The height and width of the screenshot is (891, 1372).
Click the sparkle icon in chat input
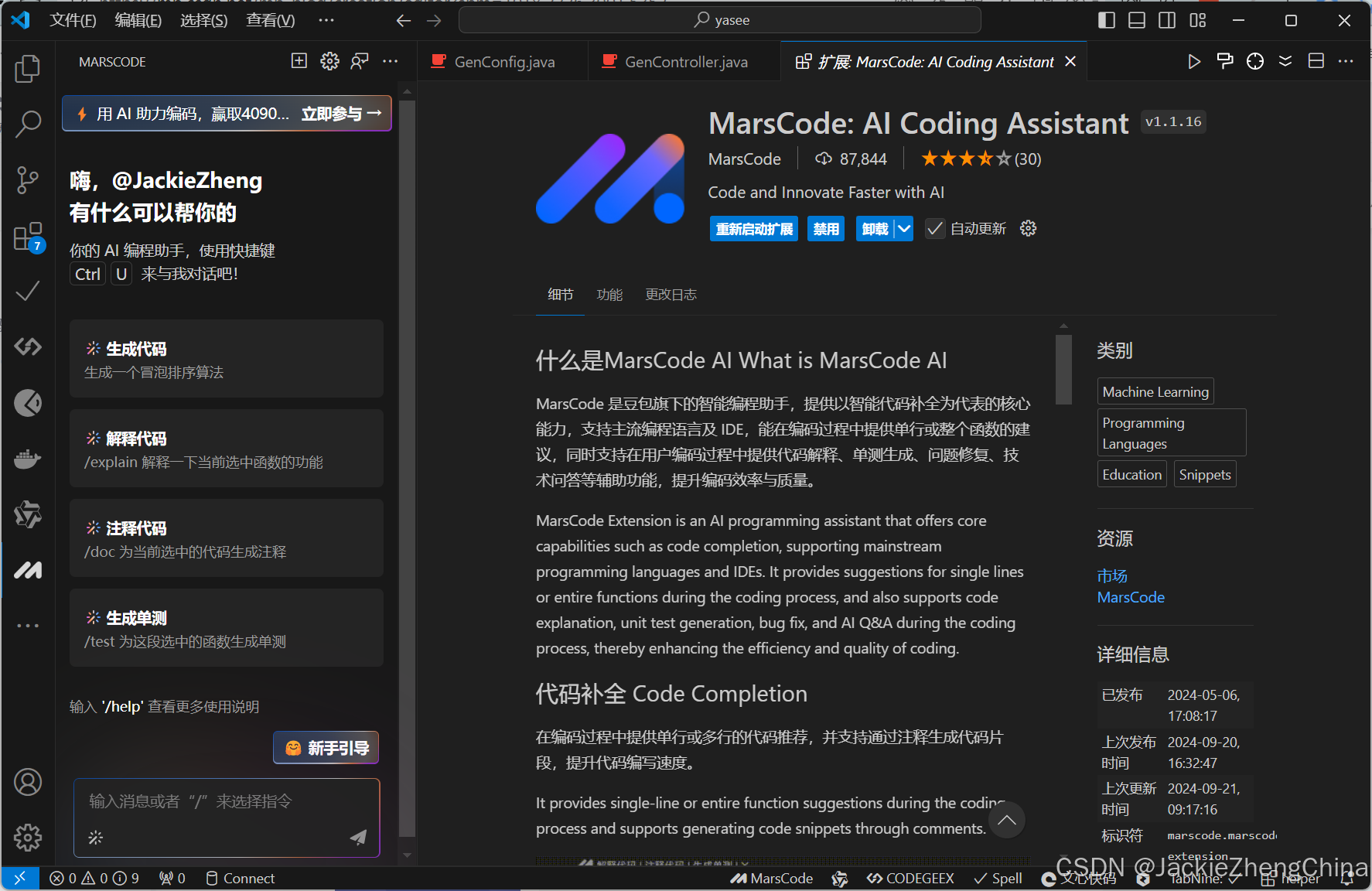[96, 837]
